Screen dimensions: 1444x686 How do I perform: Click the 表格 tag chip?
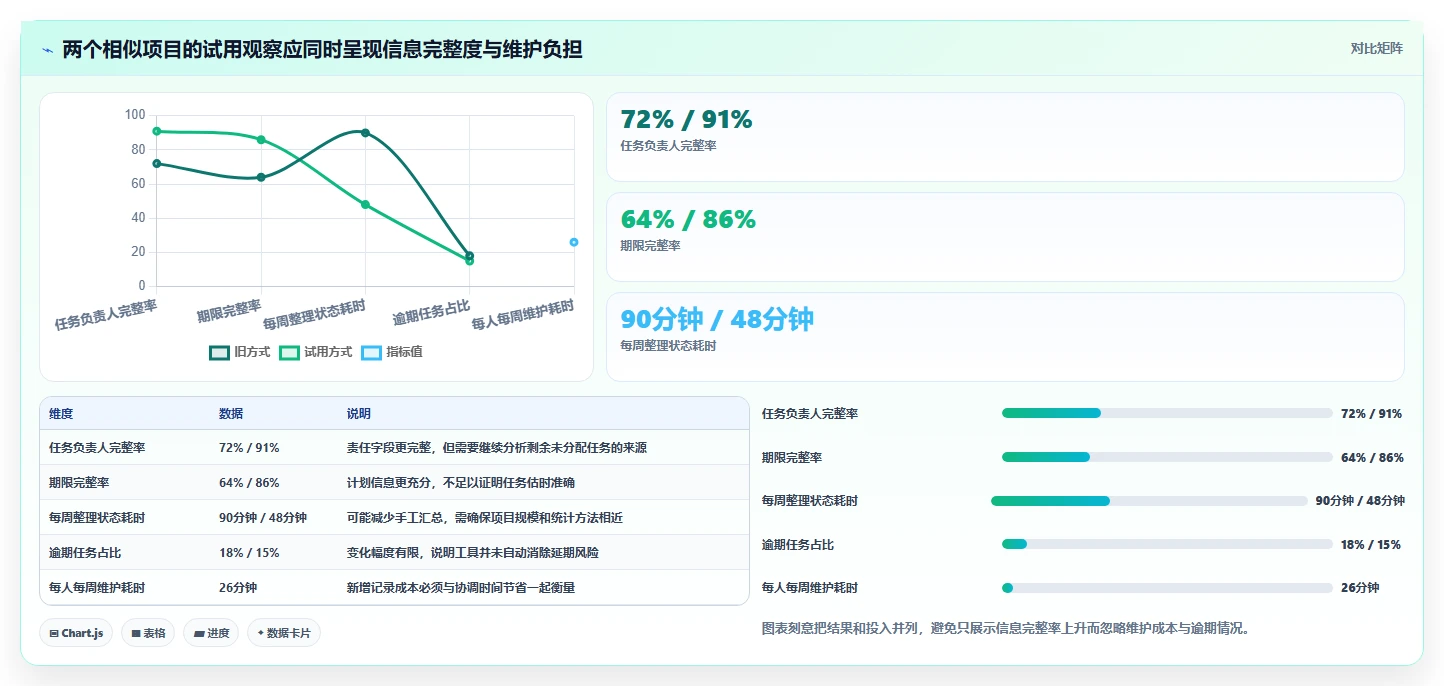(148, 633)
